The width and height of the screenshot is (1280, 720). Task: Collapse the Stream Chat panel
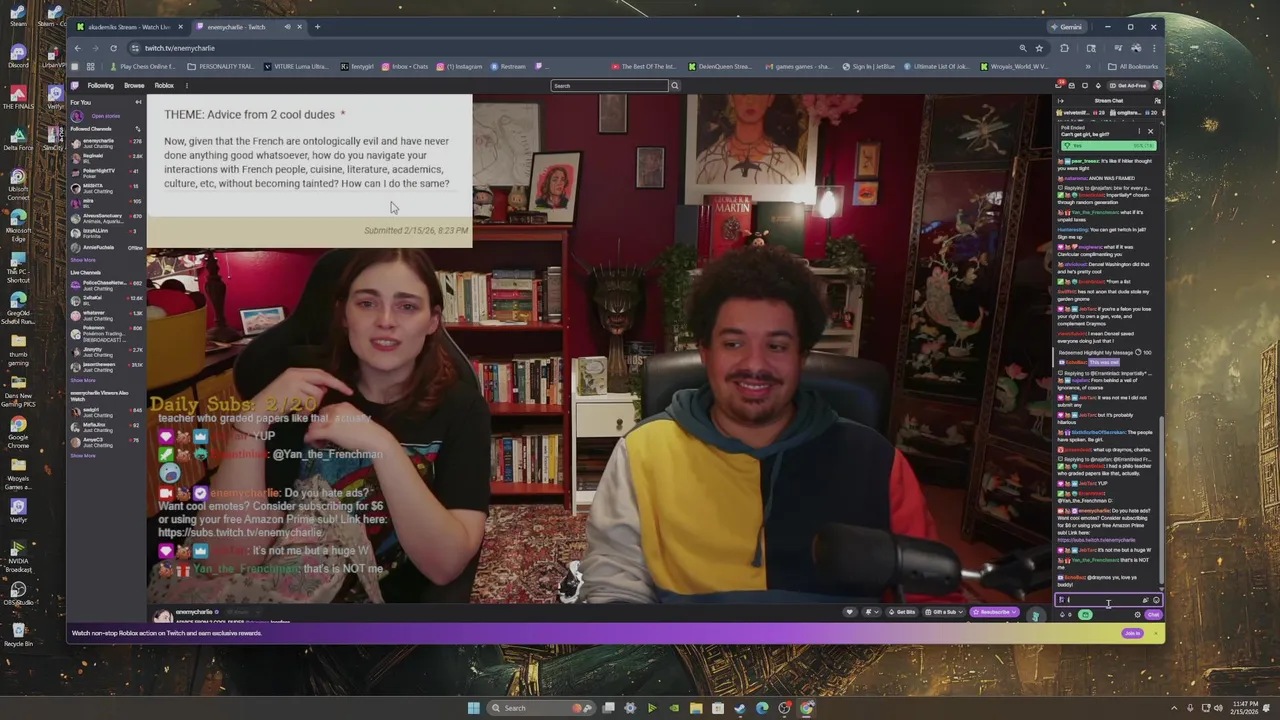(x=1060, y=101)
